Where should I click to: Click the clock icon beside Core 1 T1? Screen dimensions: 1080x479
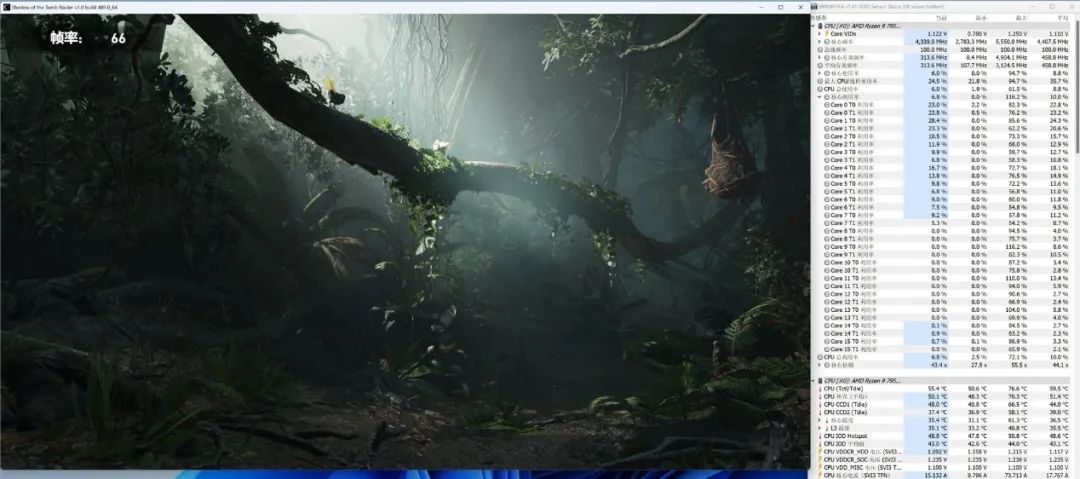click(827, 128)
